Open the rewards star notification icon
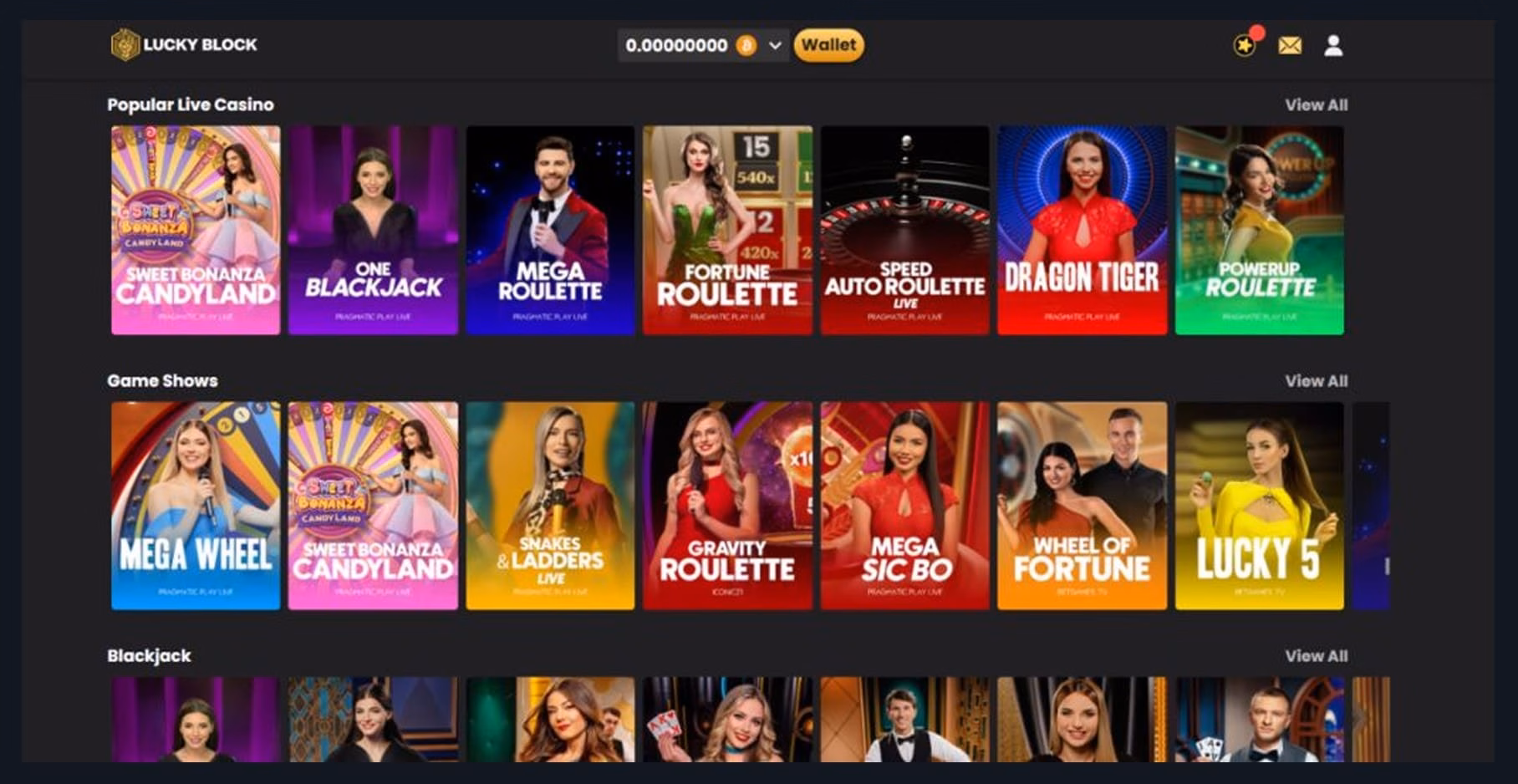 click(x=1245, y=45)
